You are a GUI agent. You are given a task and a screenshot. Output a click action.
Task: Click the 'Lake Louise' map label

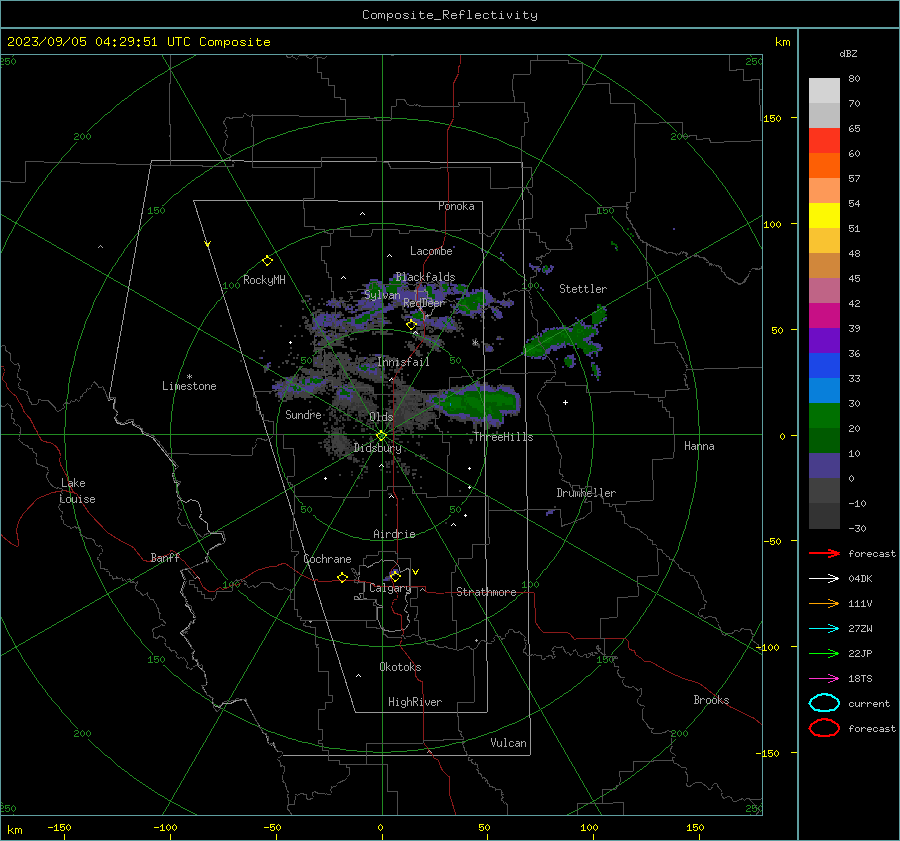77,491
